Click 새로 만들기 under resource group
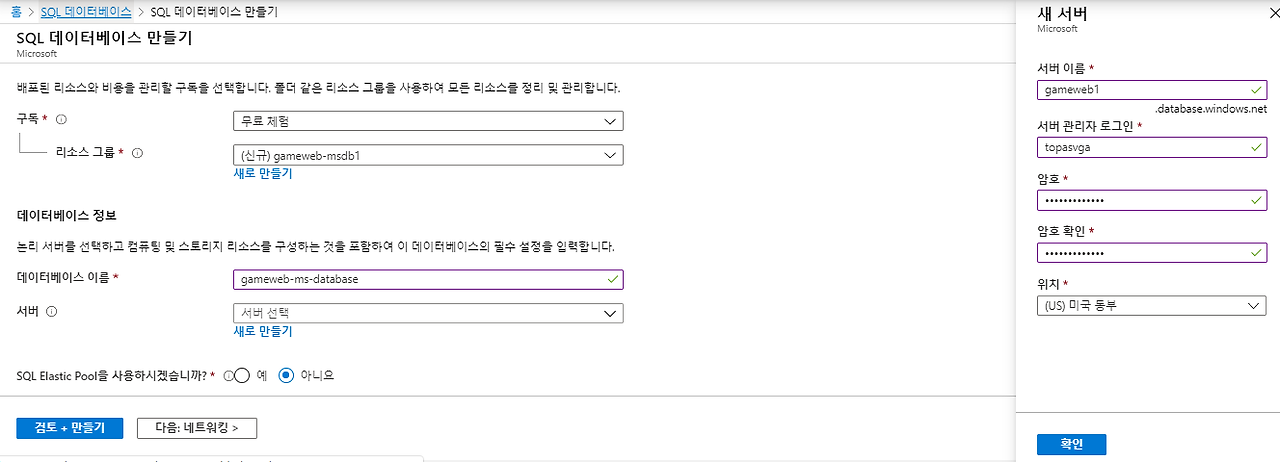 [263, 173]
